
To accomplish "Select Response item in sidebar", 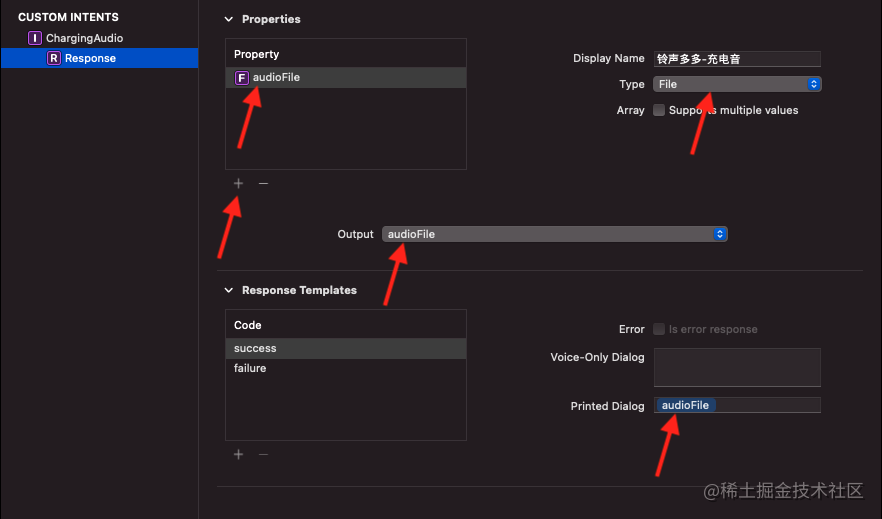I will 100,58.
